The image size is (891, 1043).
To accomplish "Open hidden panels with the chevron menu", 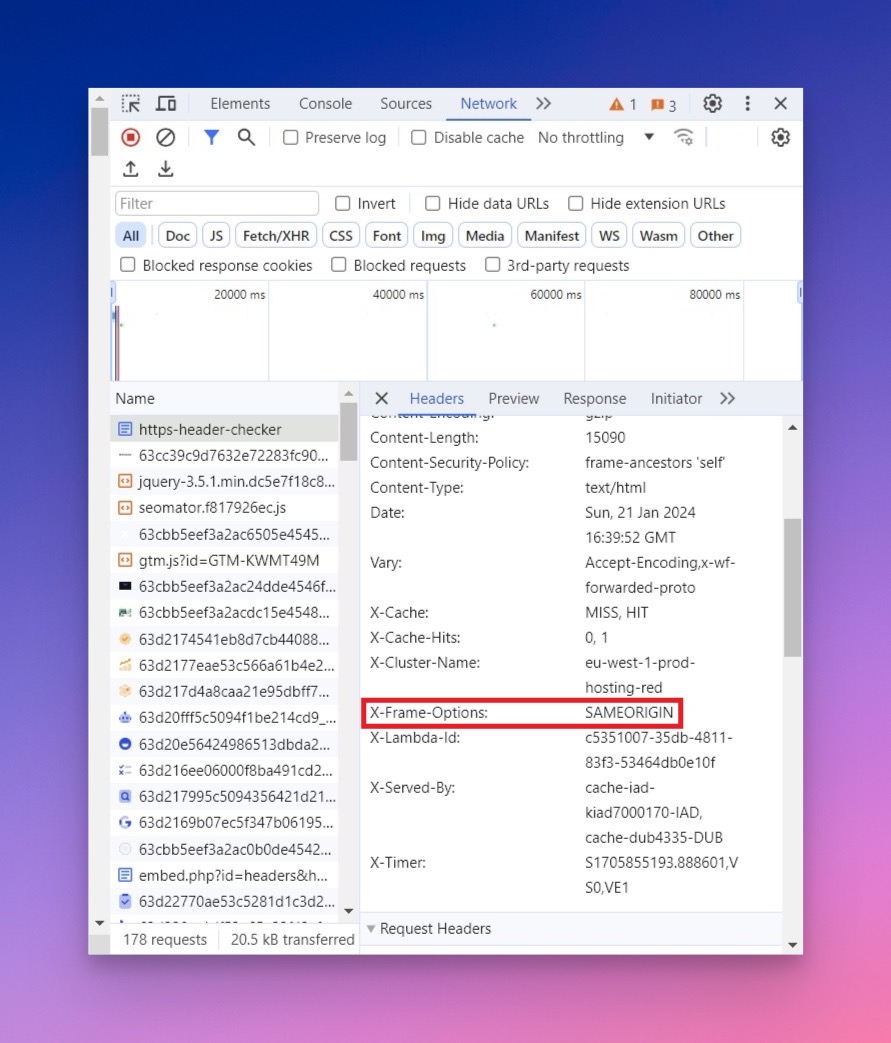I will (x=543, y=103).
